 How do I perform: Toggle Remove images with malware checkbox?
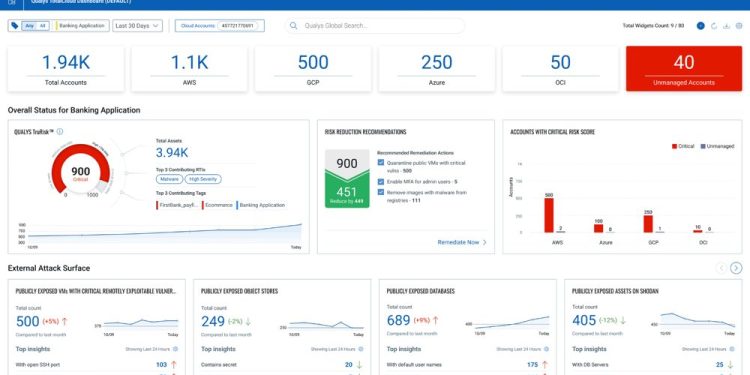click(x=381, y=192)
